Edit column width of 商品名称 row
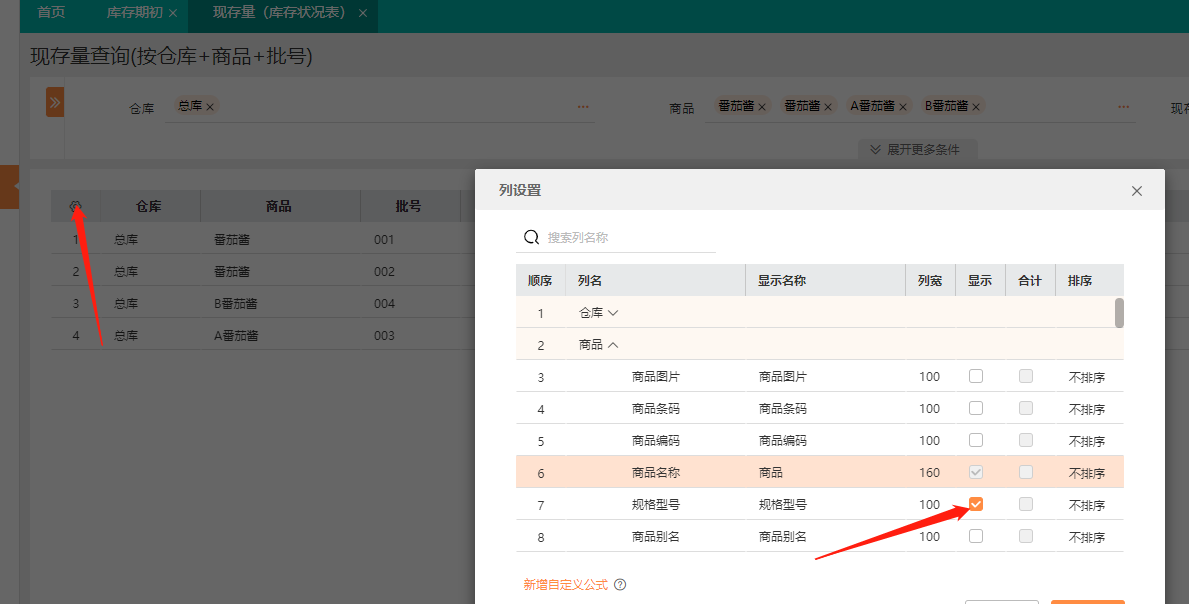 tap(930, 472)
